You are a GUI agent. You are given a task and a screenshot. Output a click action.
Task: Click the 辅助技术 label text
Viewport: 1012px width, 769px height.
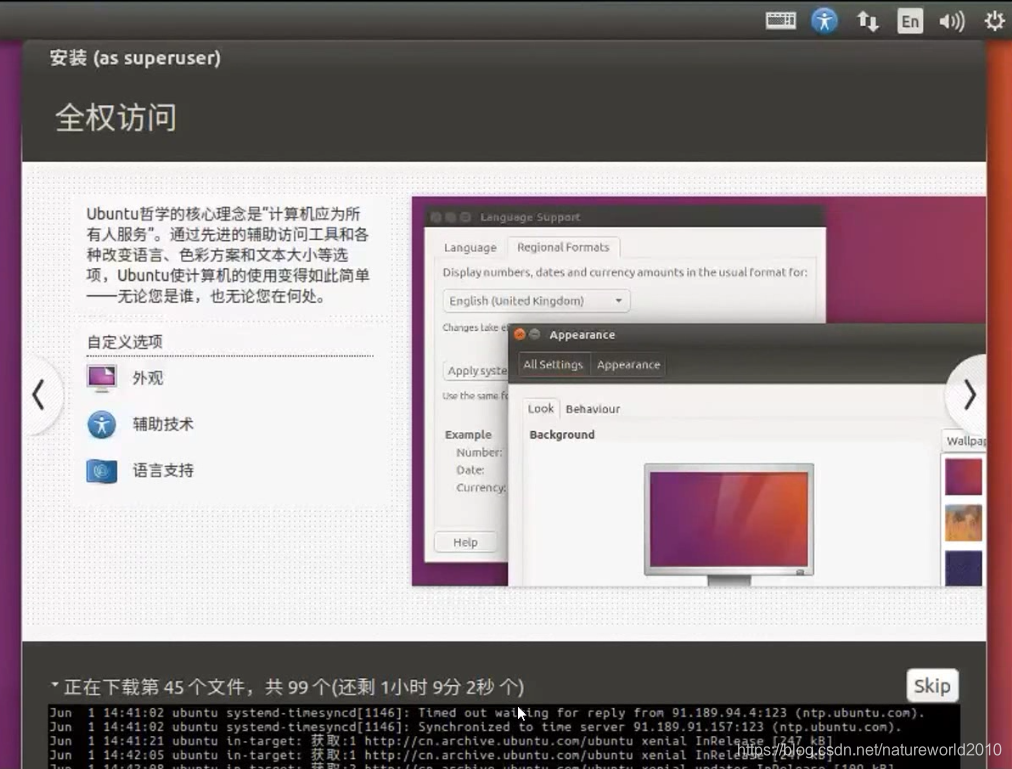pyautogui.click(x=163, y=424)
